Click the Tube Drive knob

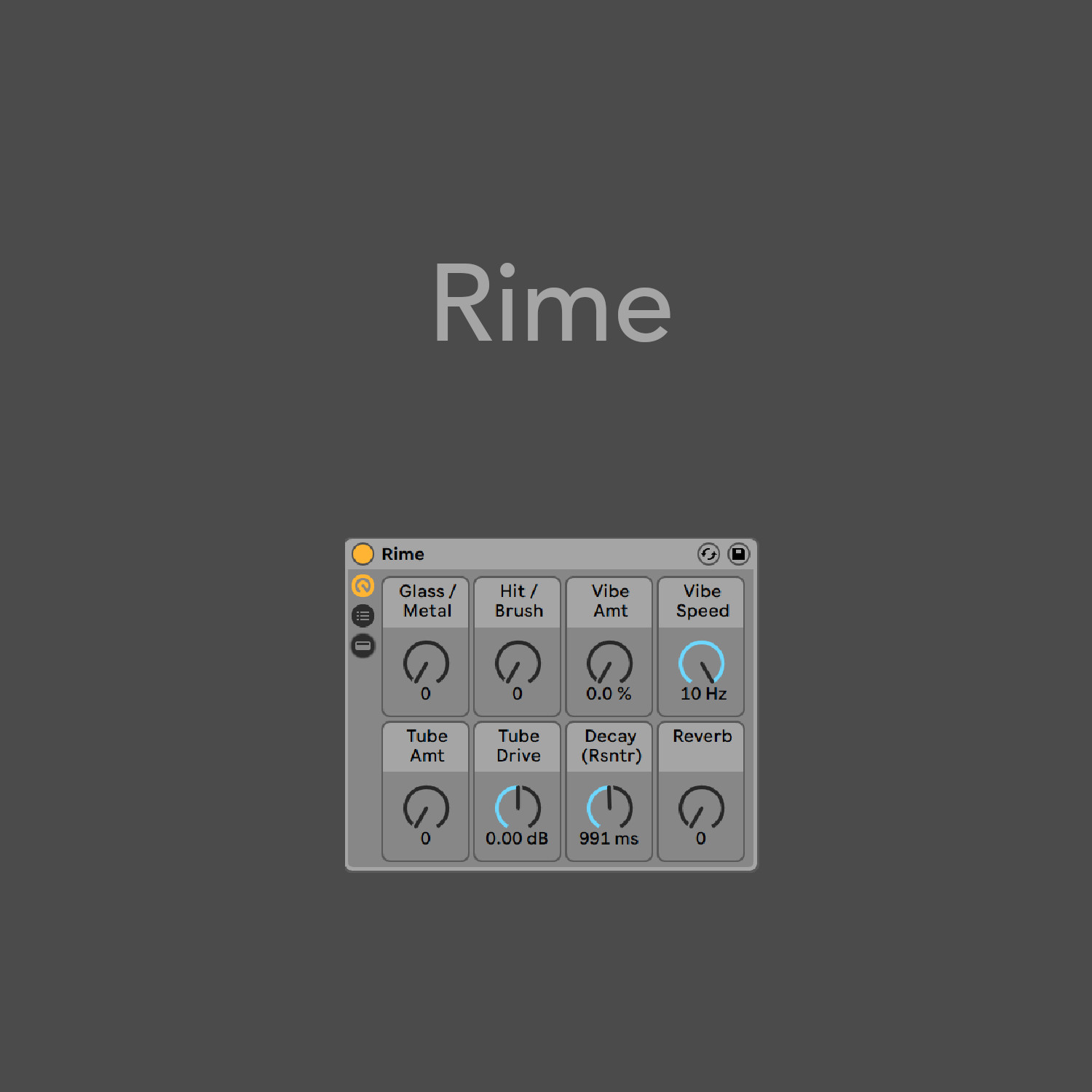[x=518, y=807]
